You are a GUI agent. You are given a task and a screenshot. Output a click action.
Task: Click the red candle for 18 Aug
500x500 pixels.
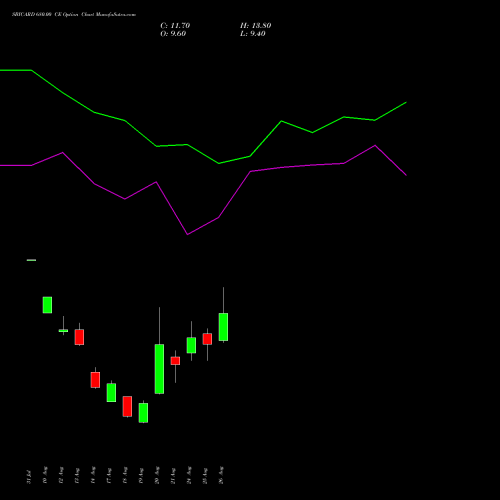[127, 406]
